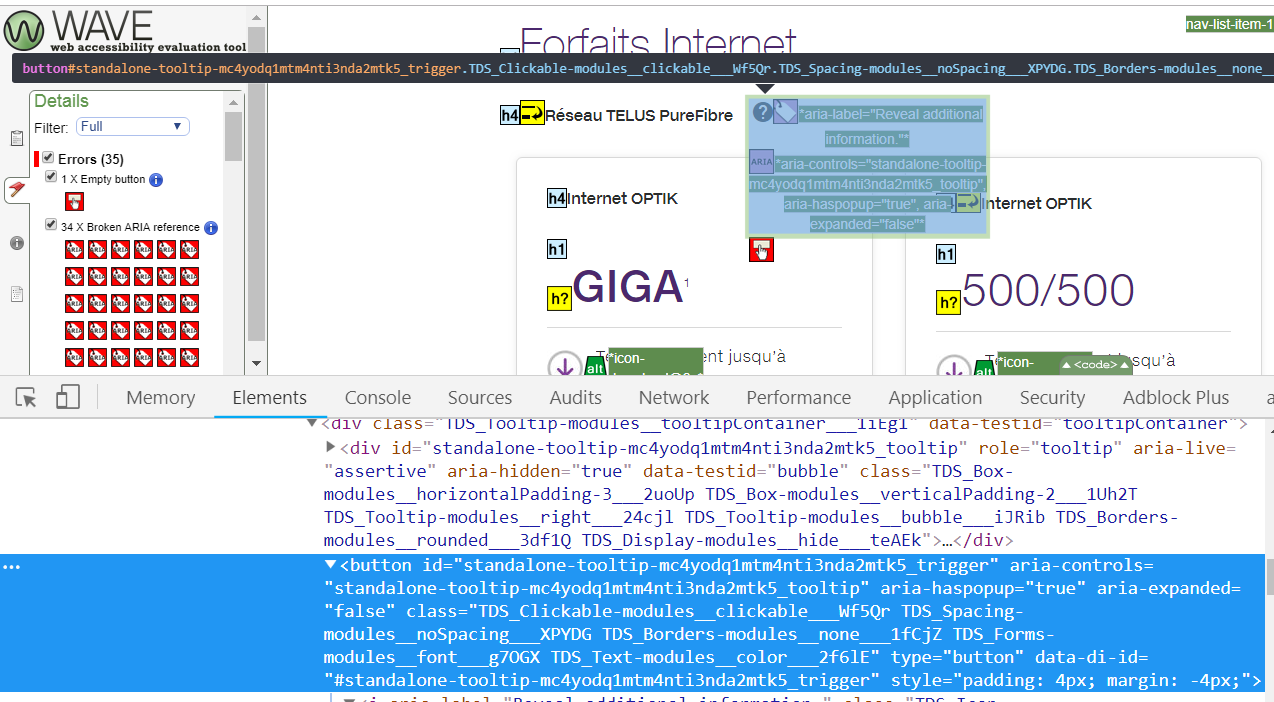This screenshot has height=702, width=1274.
Task: Click the aria-label tag icon in overlay
Action: click(x=786, y=112)
